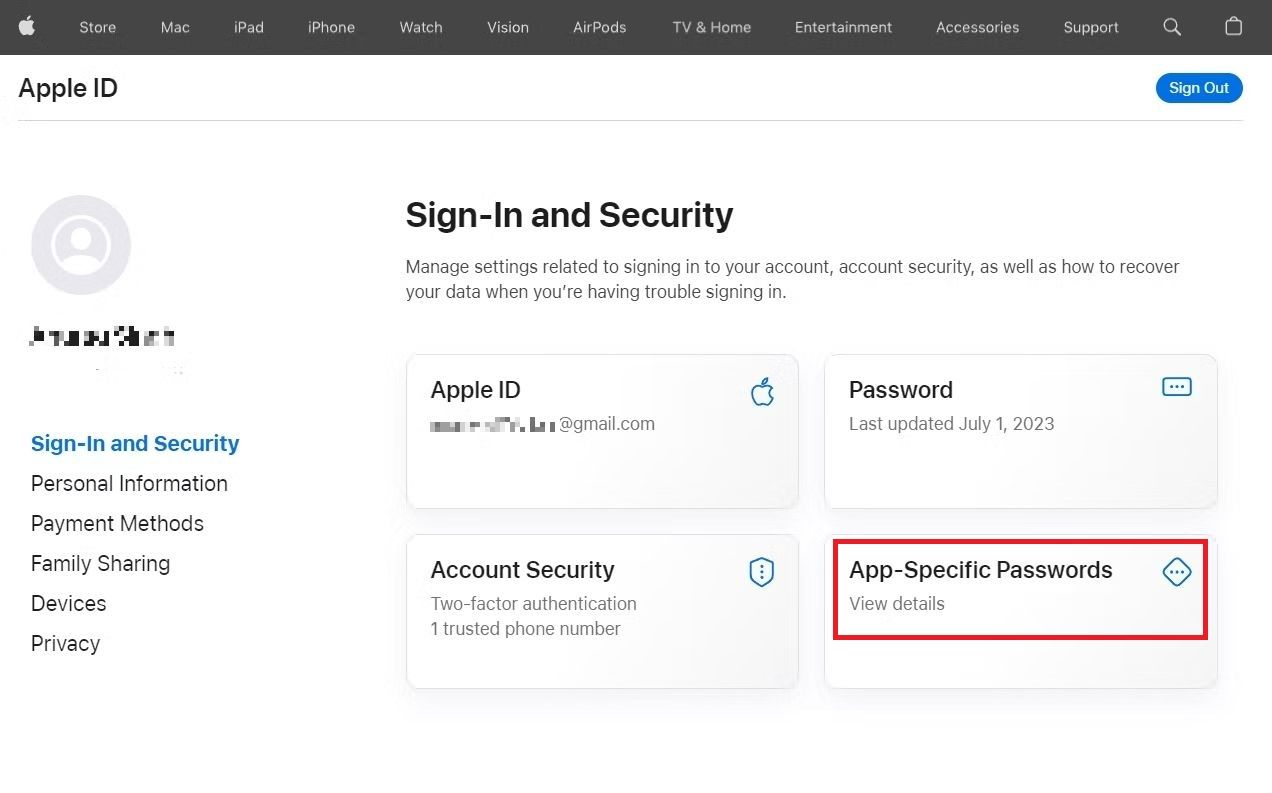
Task: Select Mac from the navigation menu
Action: click(x=174, y=27)
